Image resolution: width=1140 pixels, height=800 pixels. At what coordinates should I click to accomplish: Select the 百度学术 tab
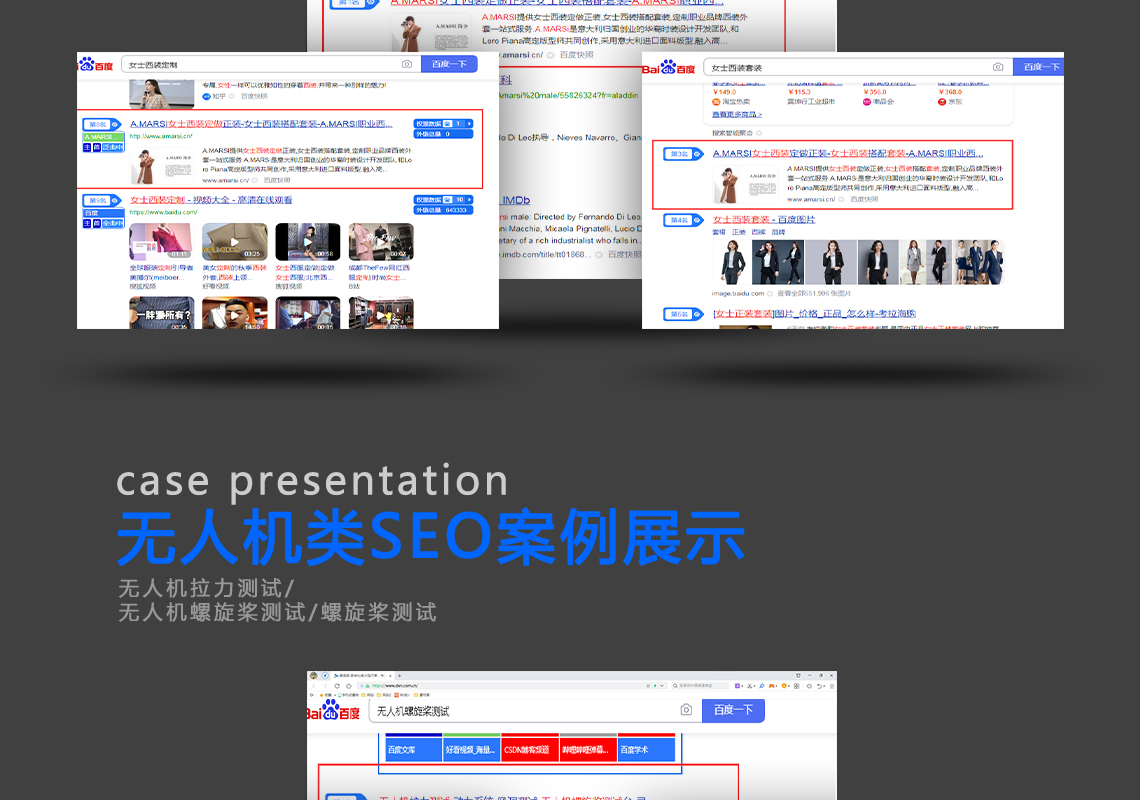point(645,749)
